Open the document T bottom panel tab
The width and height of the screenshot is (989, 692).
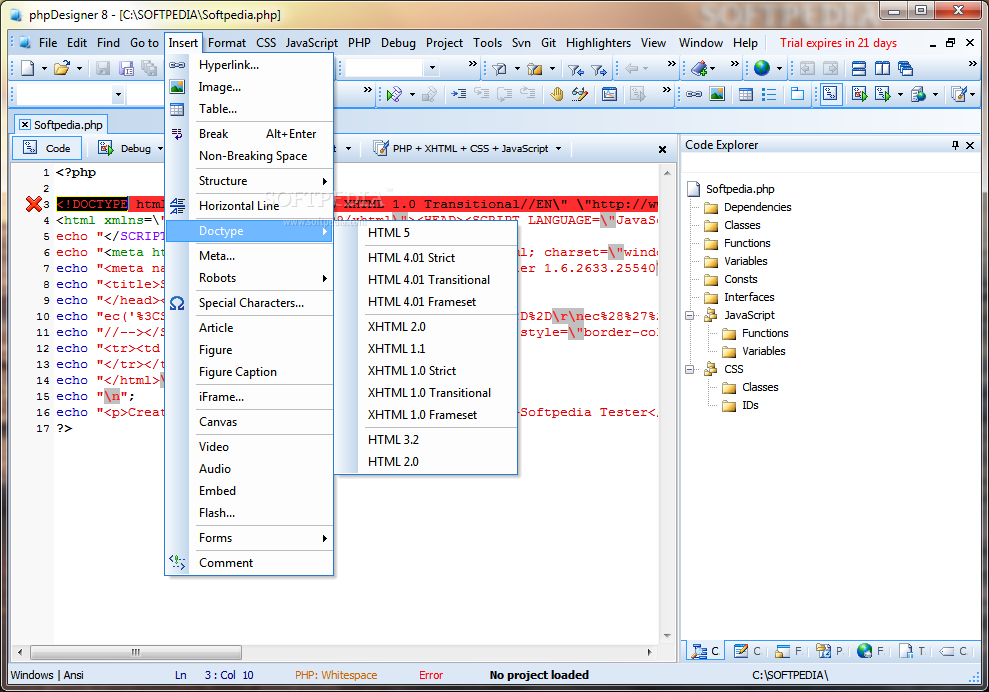[911, 651]
